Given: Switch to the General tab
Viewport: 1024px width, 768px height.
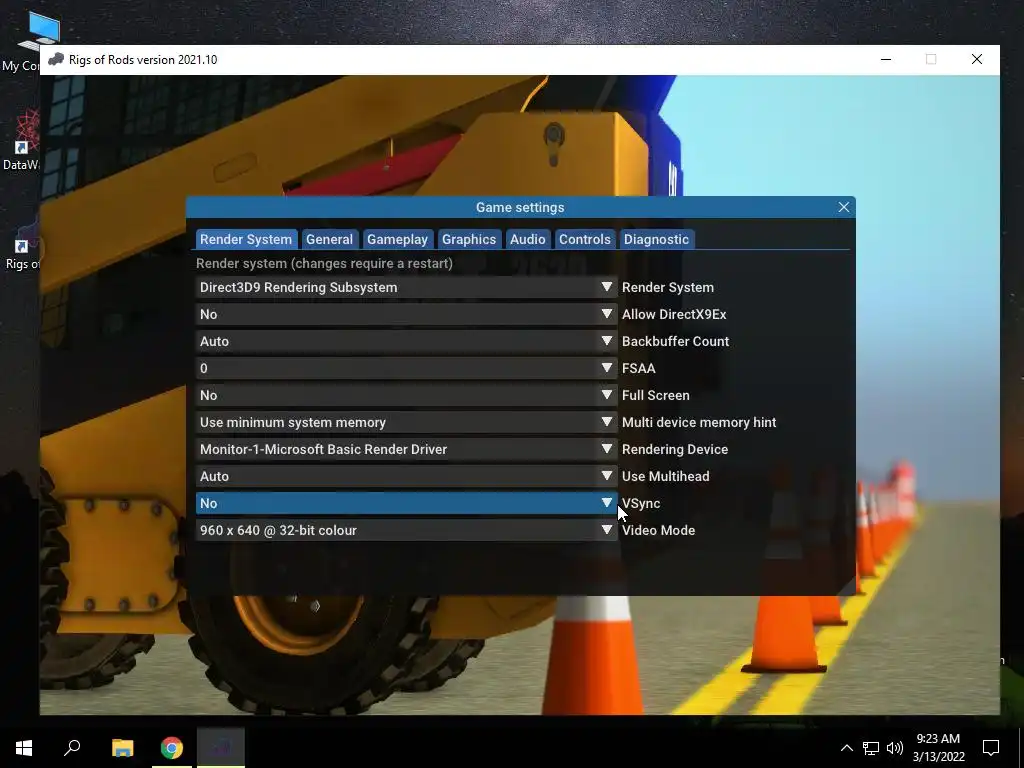Looking at the screenshot, I should [329, 239].
